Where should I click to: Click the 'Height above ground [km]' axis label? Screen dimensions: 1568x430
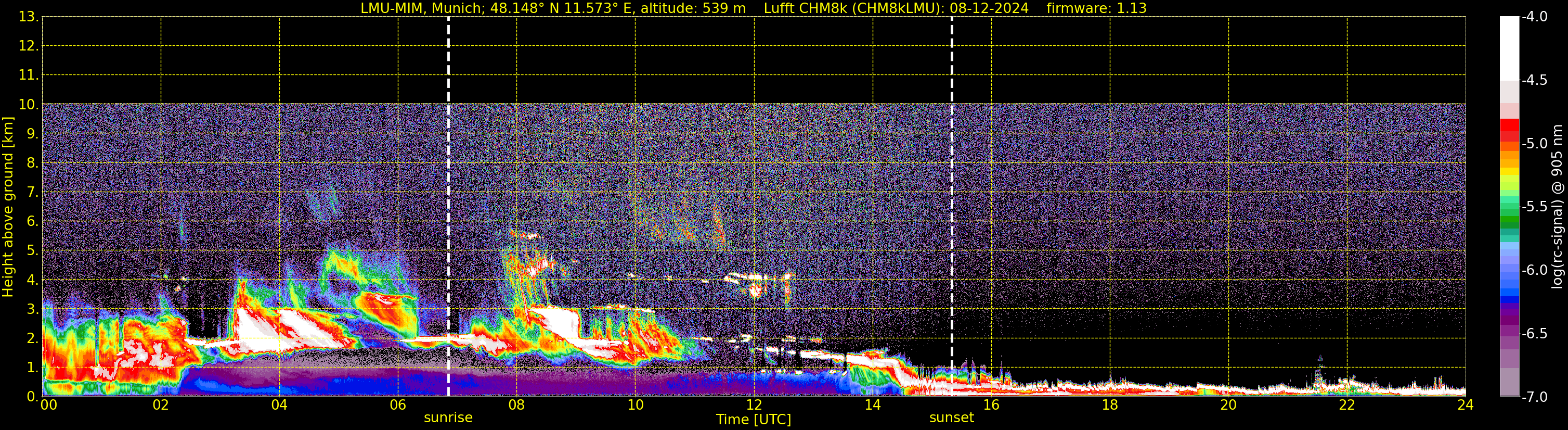8,207
